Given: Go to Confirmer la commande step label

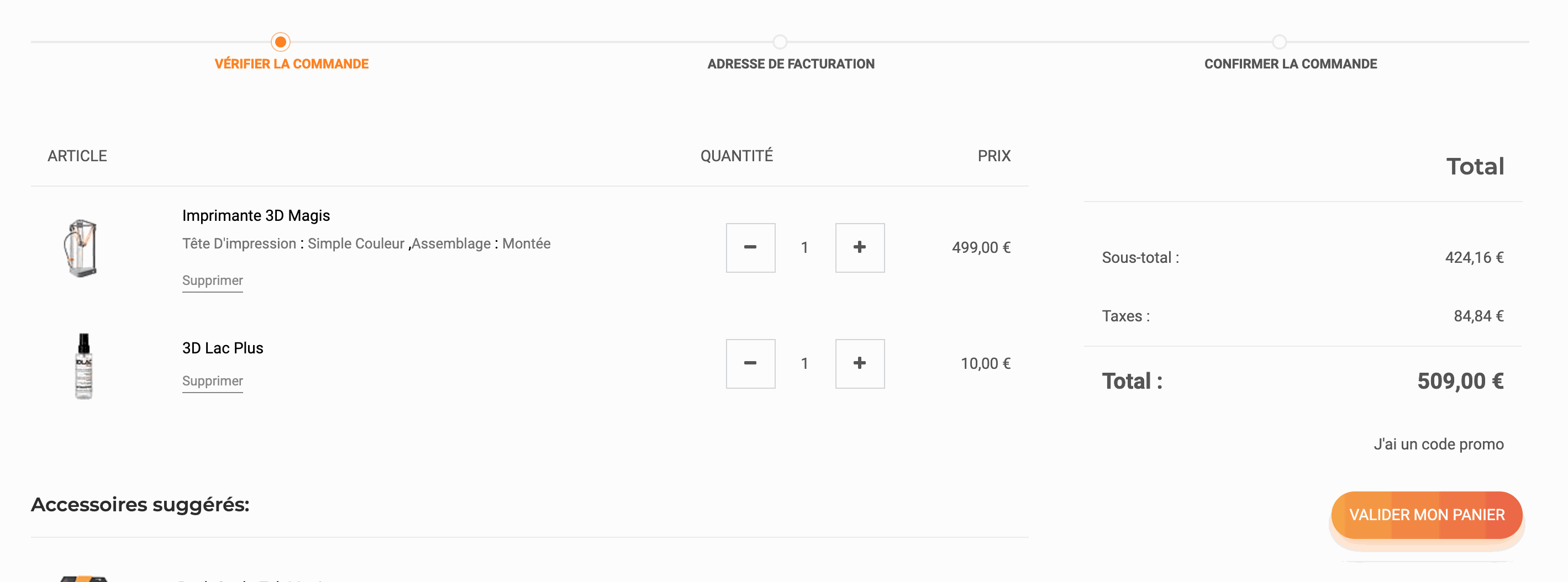Looking at the screenshot, I should click(1291, 64).
